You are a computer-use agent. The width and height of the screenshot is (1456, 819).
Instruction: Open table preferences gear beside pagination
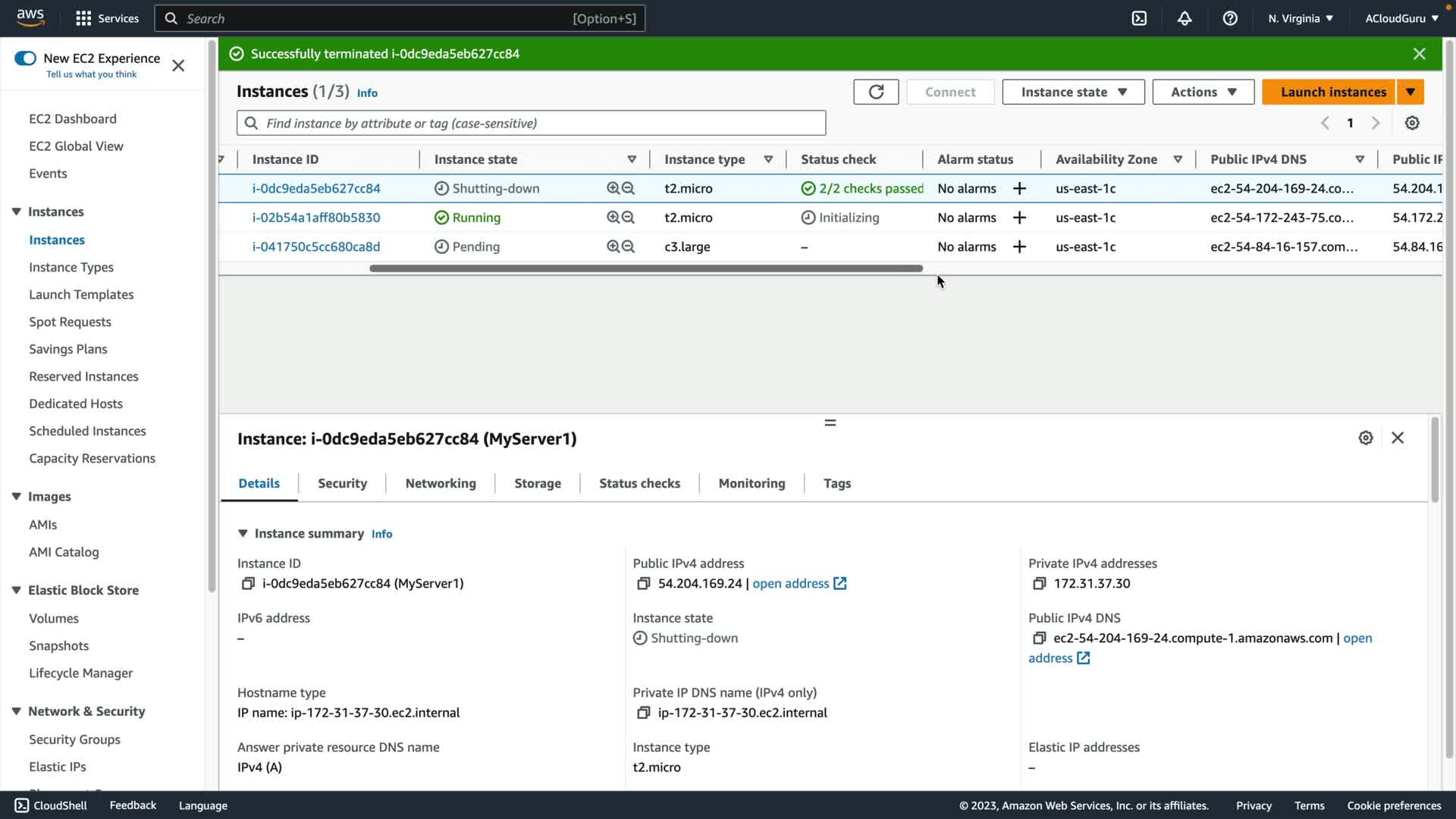1412,123
